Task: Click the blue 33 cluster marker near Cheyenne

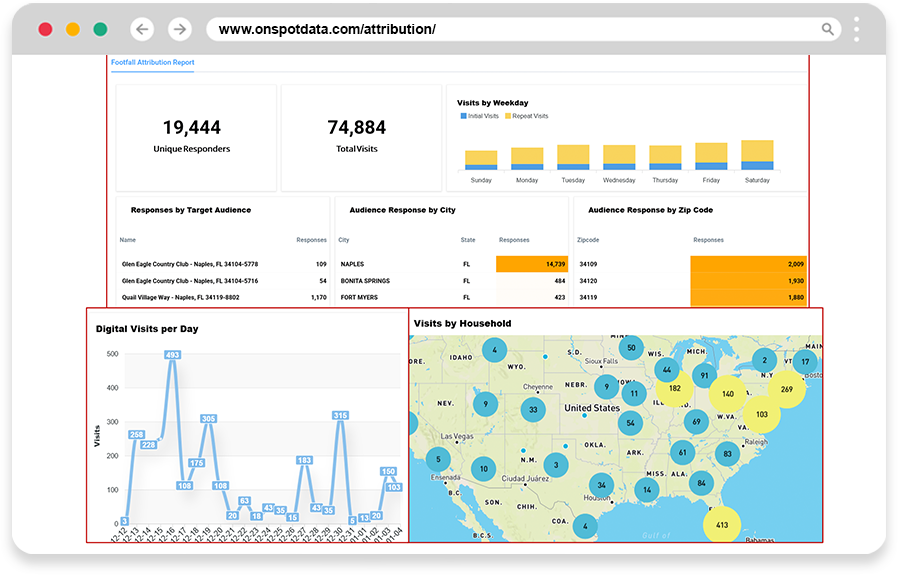Action: tap(533, 409)
